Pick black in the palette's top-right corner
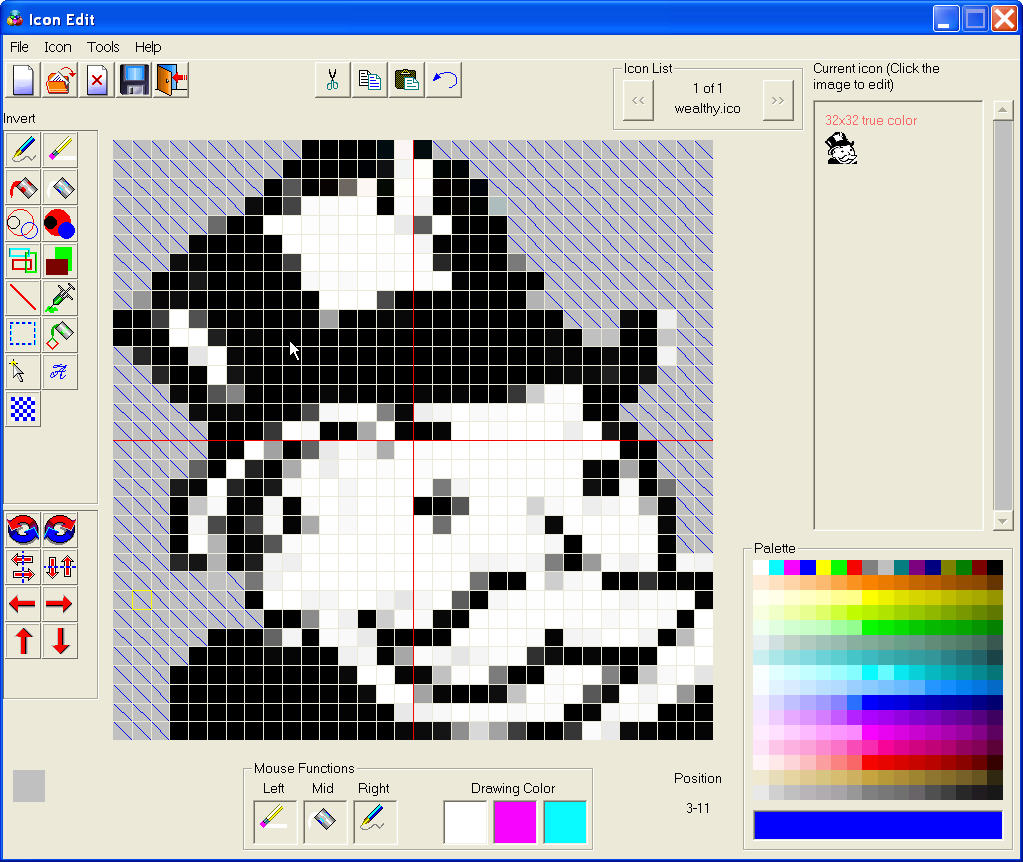 pos(995,567)
